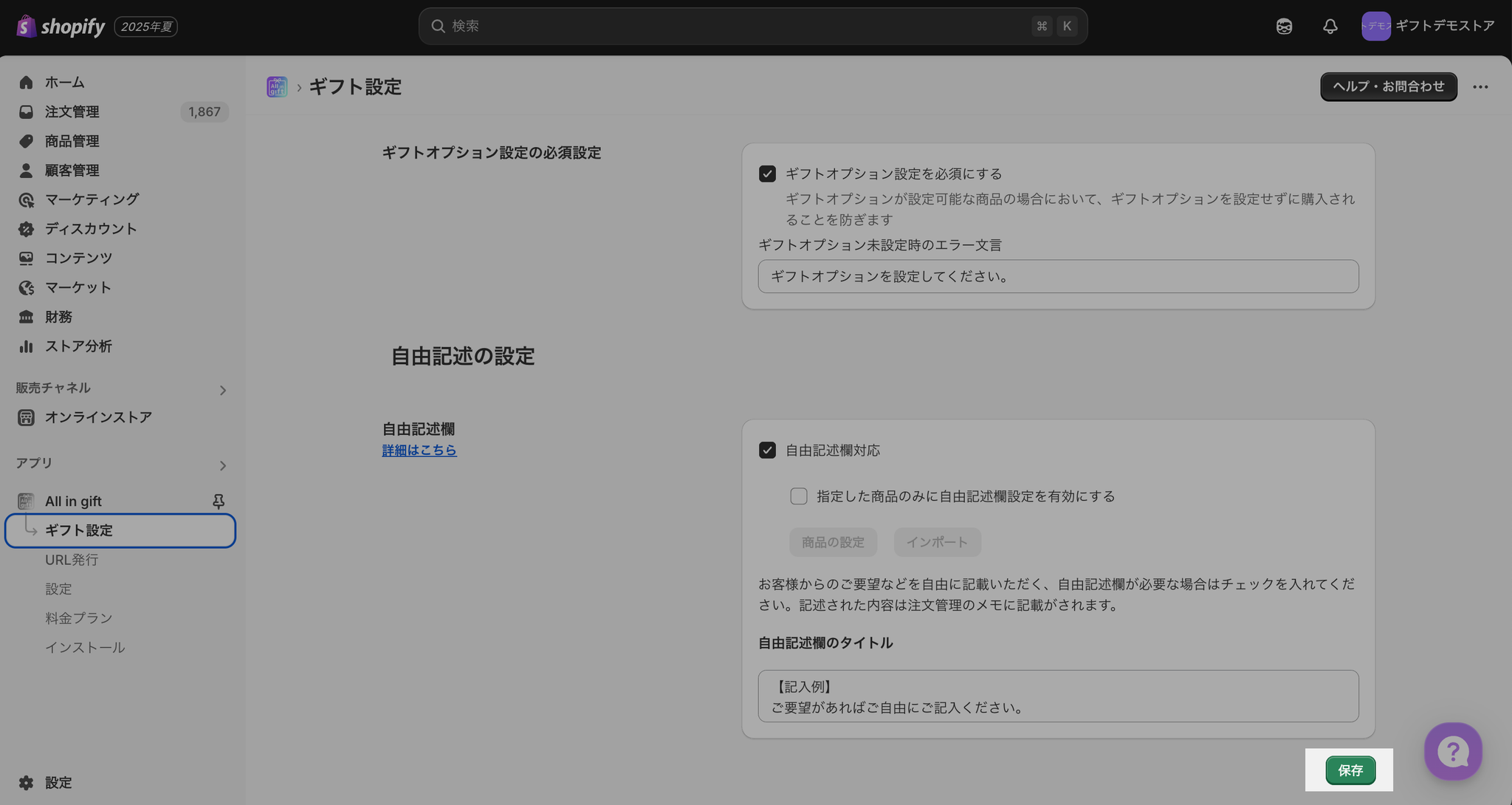Toggle the 自由記述欄対応 checkbox
Image resolution: width=1512 pixels, height=805 pixels.
tap(767, 451)
